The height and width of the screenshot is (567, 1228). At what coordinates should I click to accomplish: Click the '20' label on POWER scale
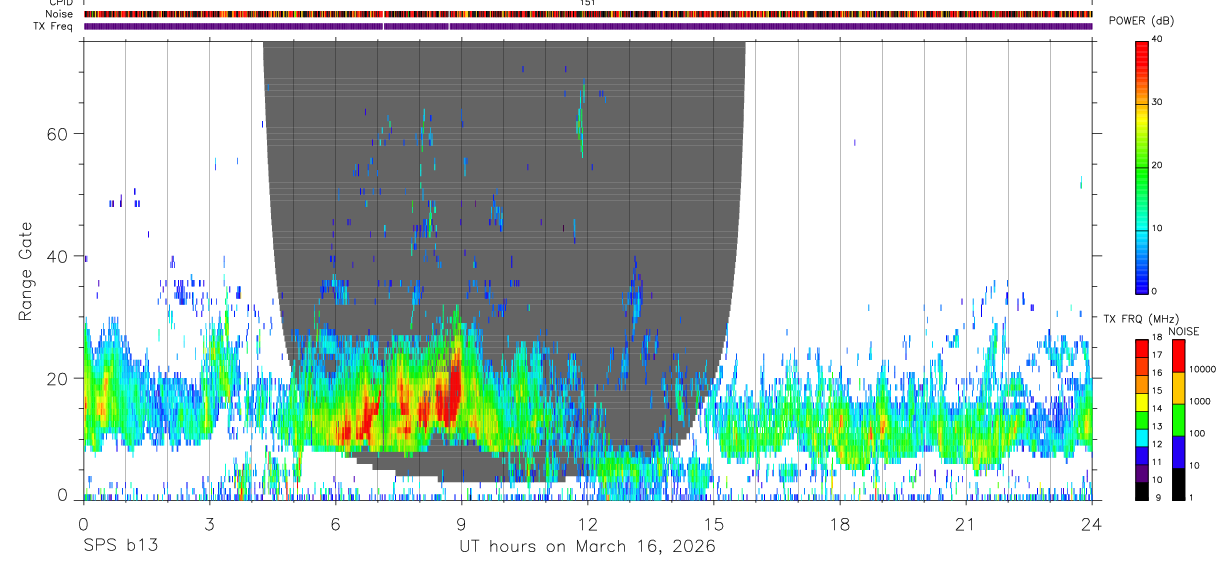tap(1157, 165)
